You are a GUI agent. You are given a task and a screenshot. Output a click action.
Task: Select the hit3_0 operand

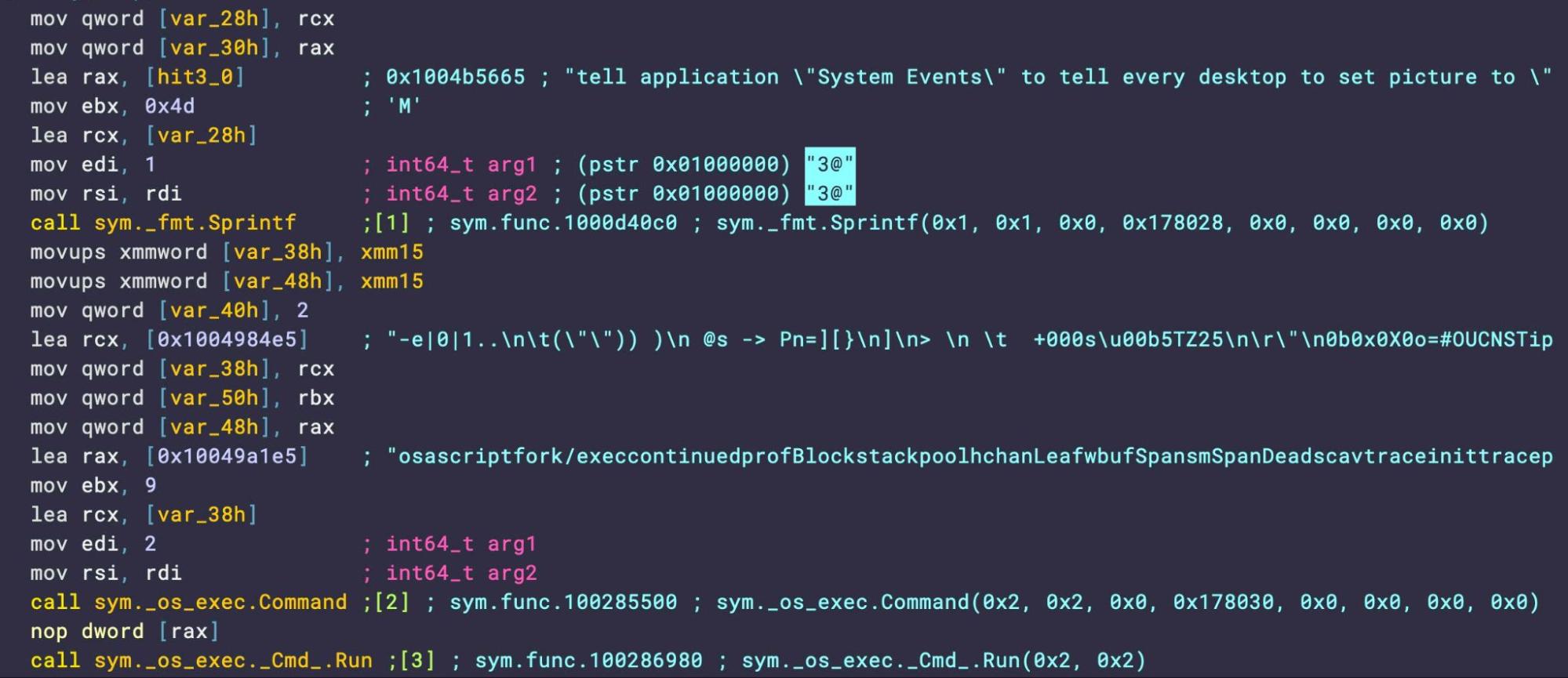(195, 77)
